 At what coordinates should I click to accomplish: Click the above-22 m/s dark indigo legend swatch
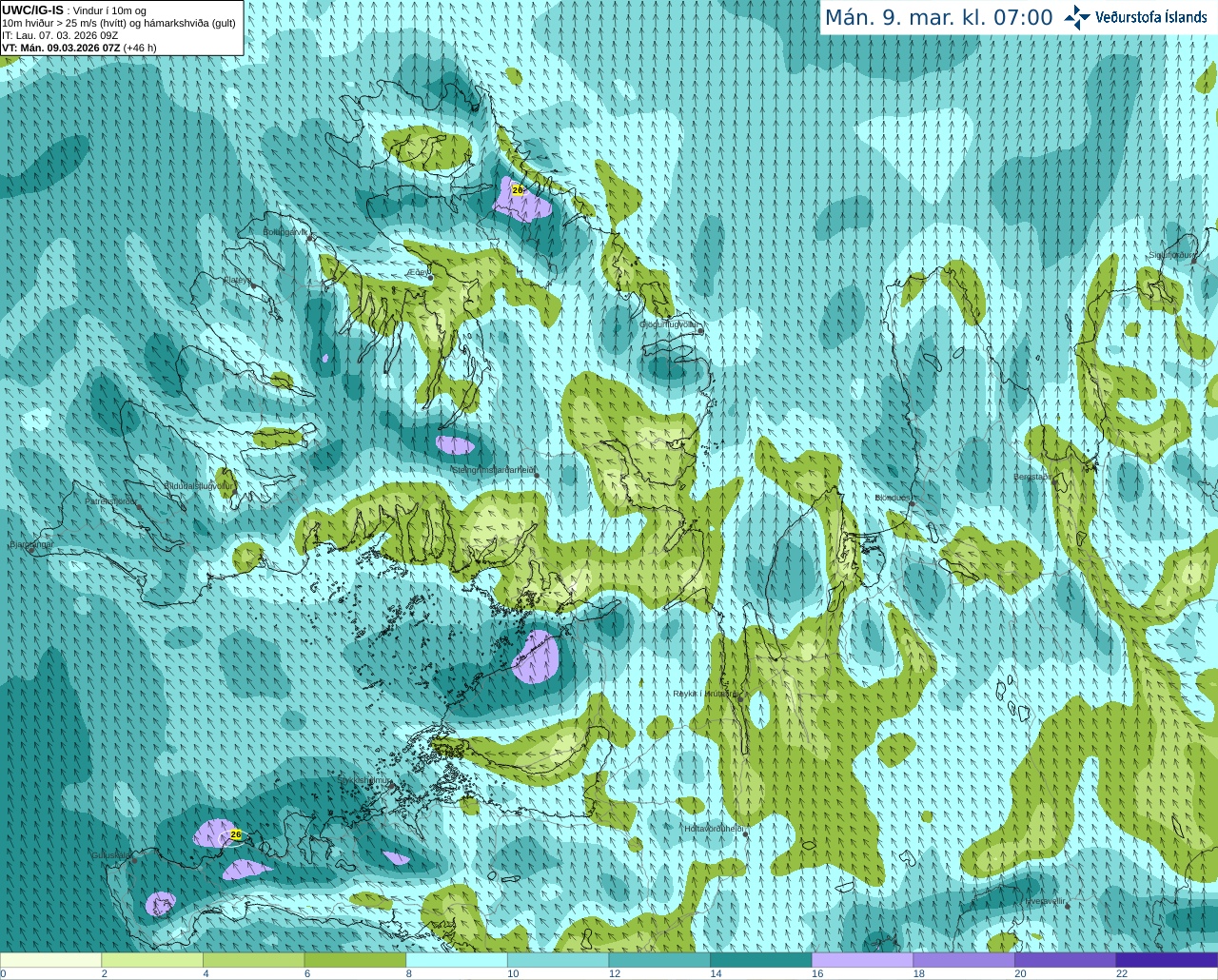1168,960
